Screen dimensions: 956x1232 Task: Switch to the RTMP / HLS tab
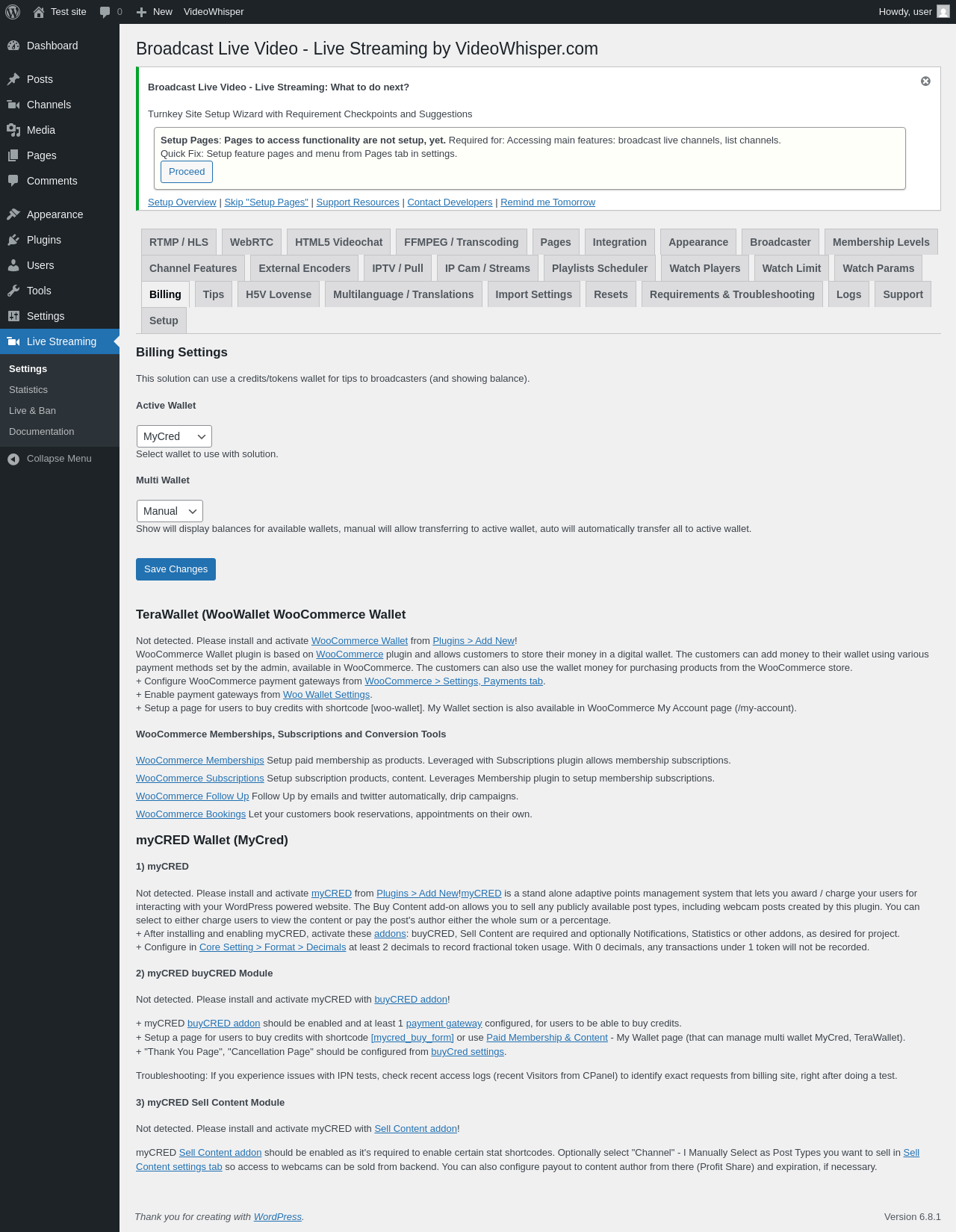pyautogui.click(x=179, y=242)
